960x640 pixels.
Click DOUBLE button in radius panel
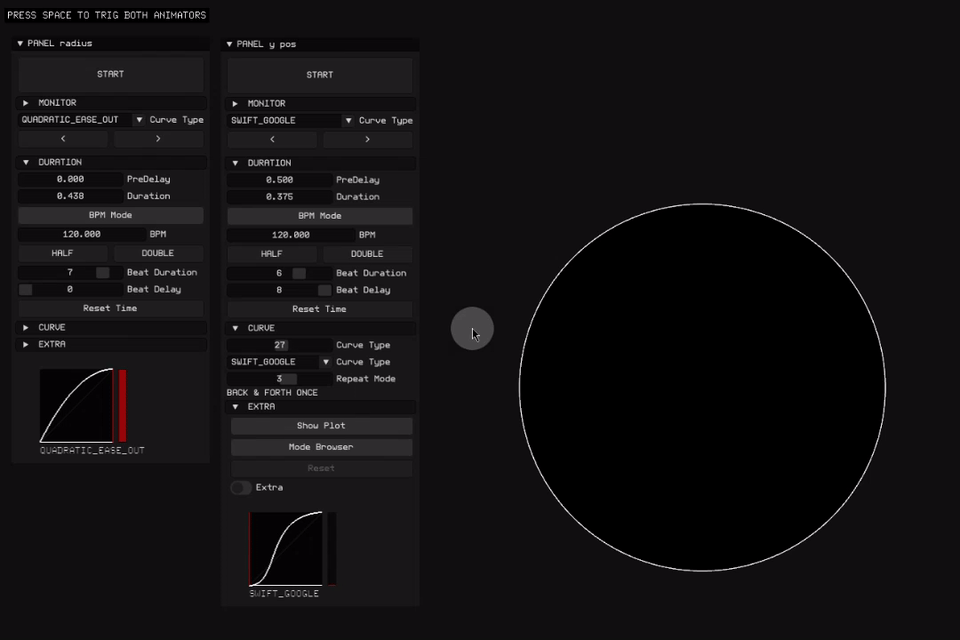159,253
